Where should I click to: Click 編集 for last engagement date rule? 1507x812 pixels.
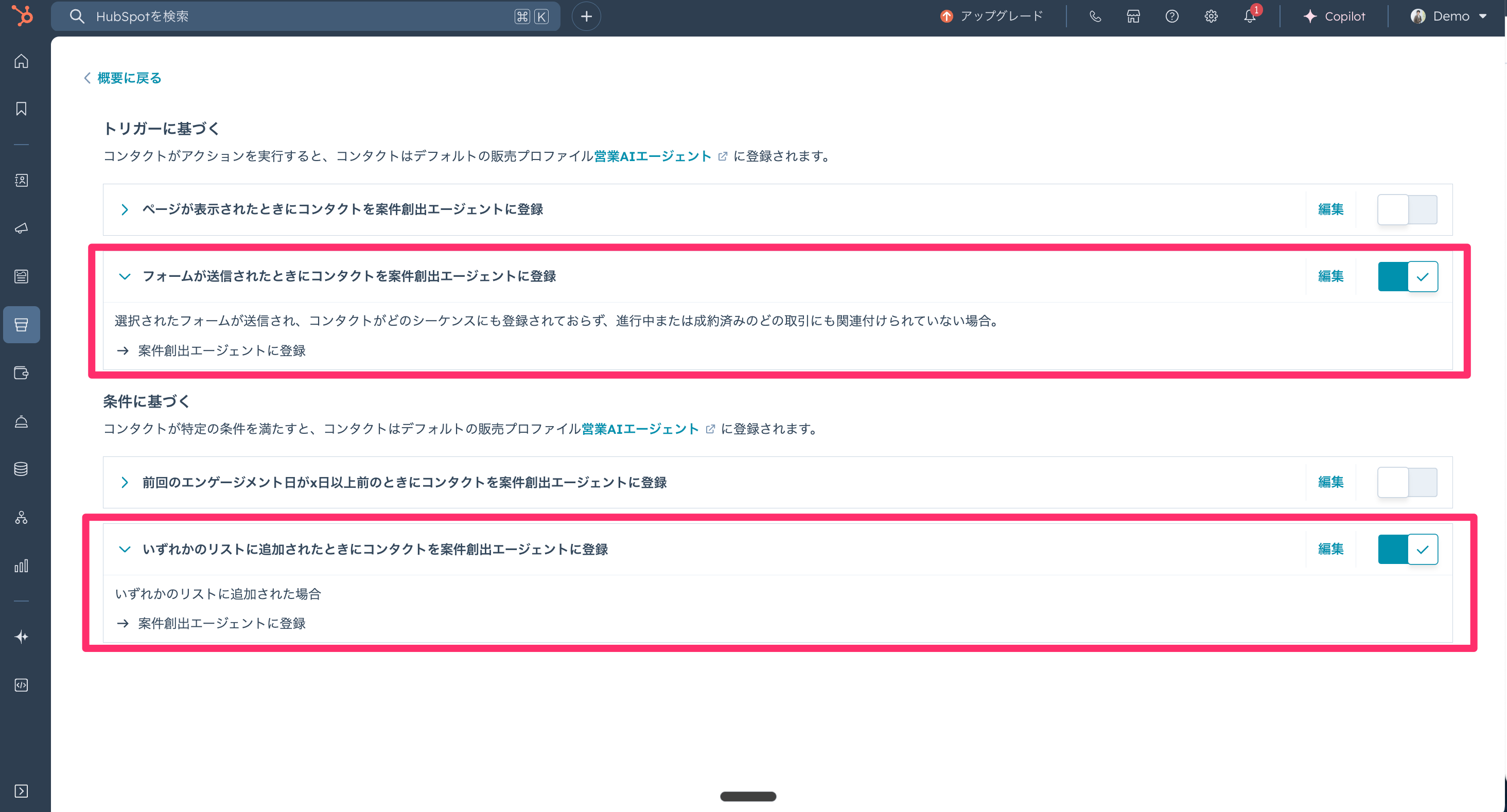[x=1330, y=482]
